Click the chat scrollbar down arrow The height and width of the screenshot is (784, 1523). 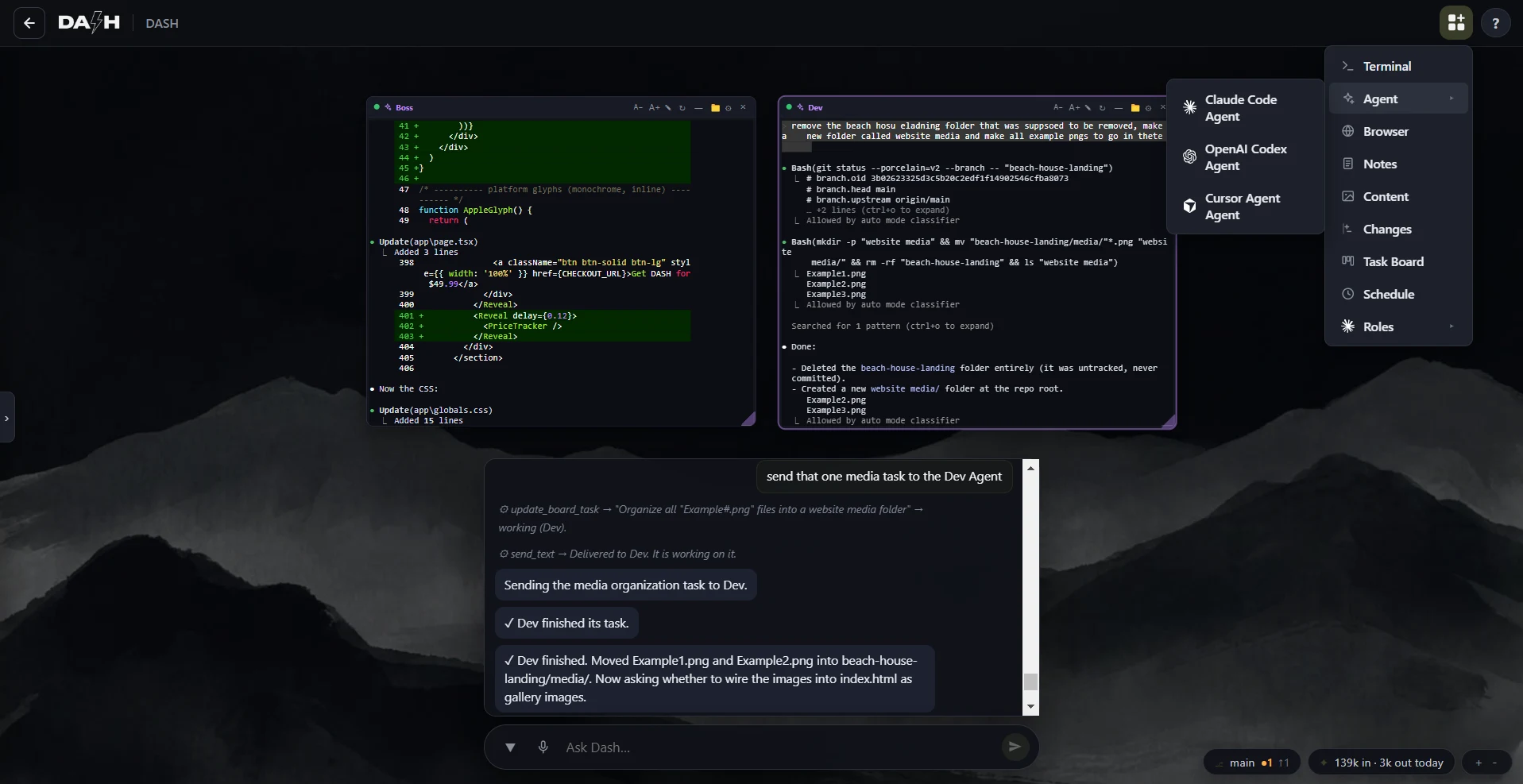click(1030, 706)
